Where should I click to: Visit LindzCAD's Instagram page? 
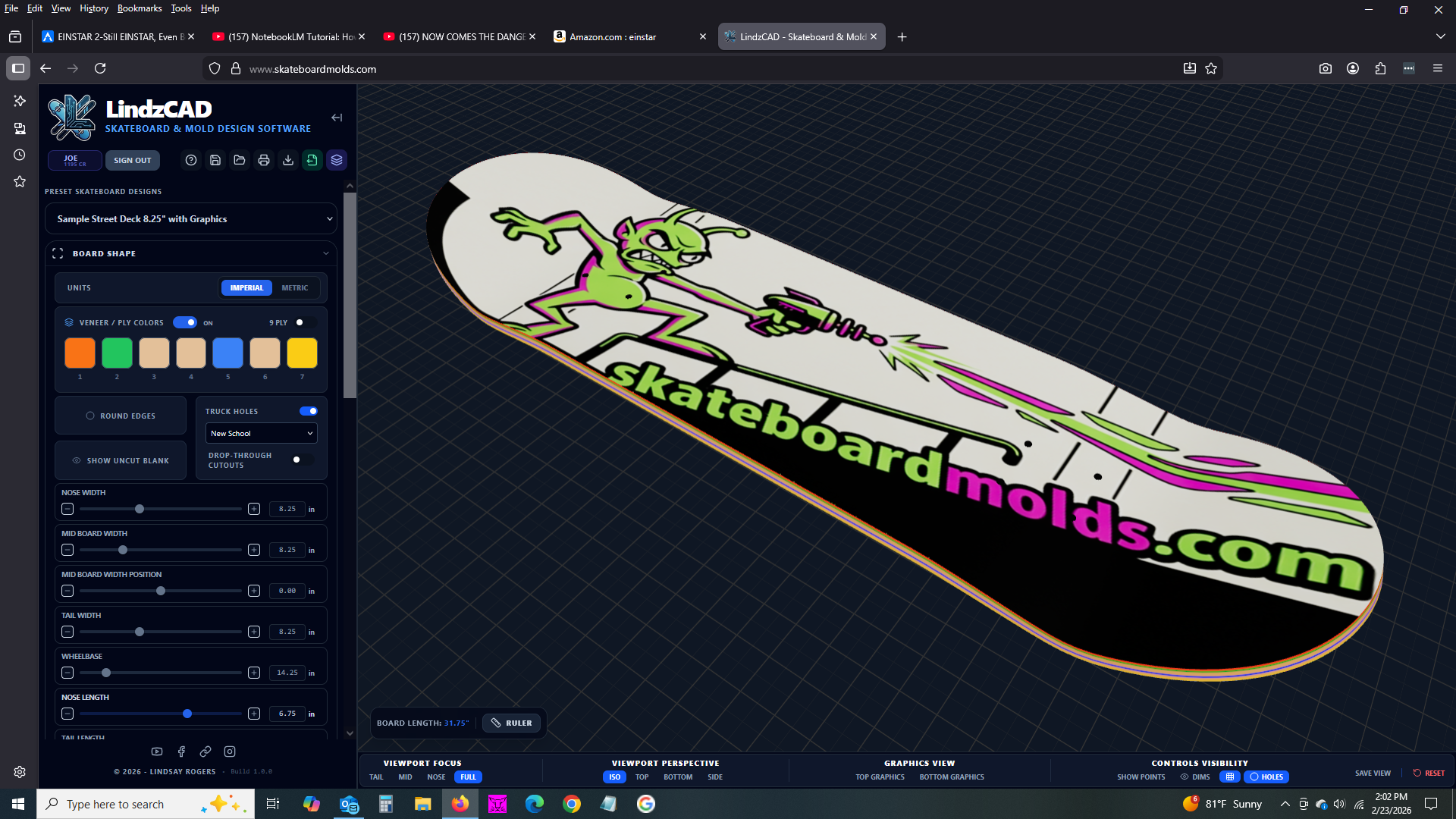(x=230, y=752)
